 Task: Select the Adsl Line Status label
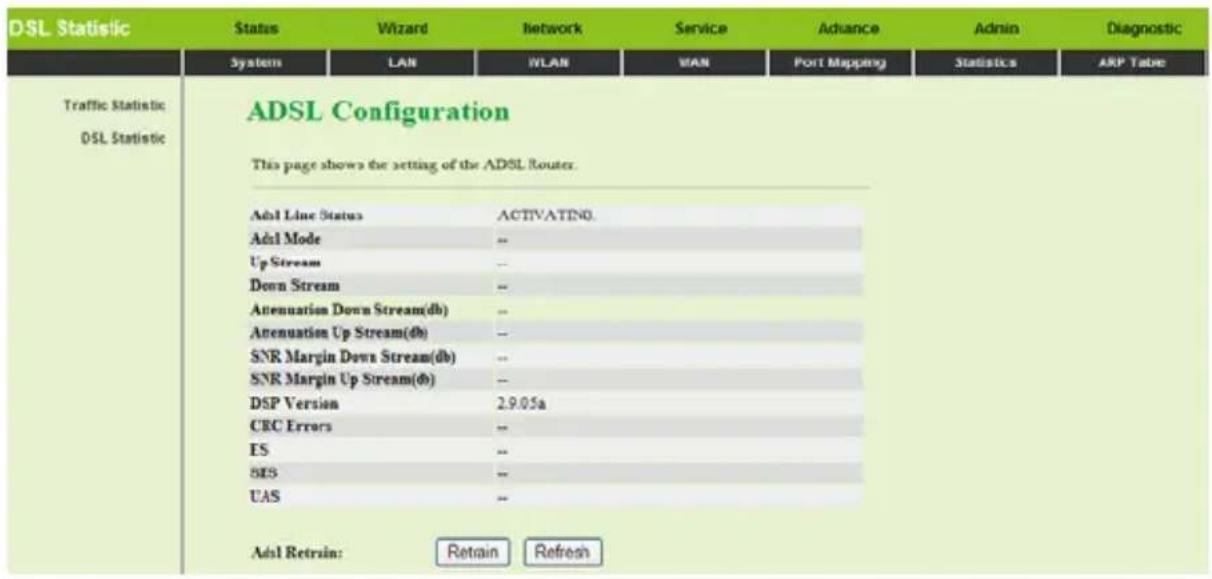coord(304,215)
